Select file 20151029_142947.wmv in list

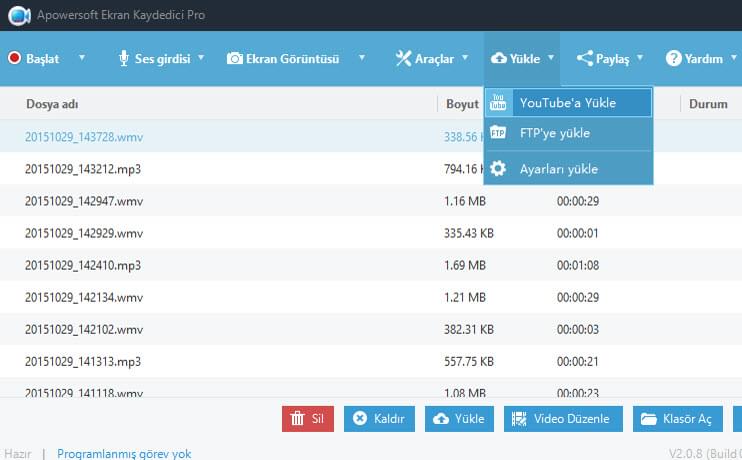(x=83, y=201)
